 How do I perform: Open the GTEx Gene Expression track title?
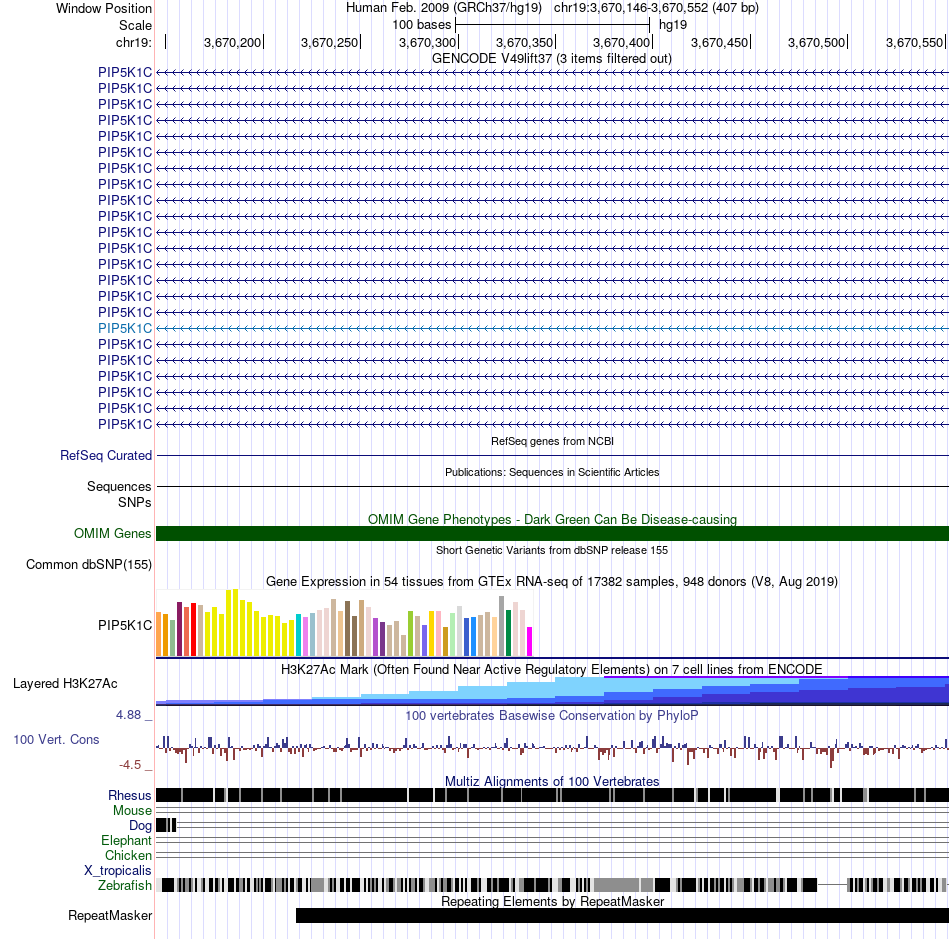click(552, 582)
